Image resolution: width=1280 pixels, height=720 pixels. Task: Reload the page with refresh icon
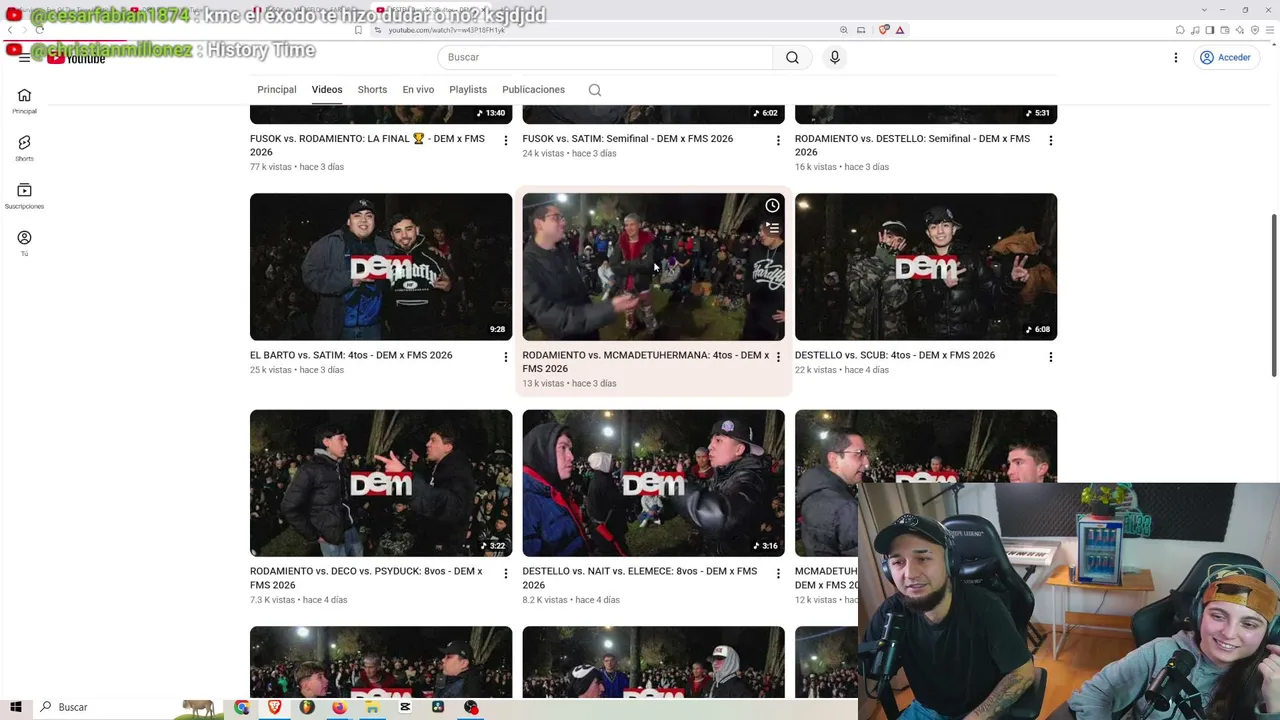40,30
